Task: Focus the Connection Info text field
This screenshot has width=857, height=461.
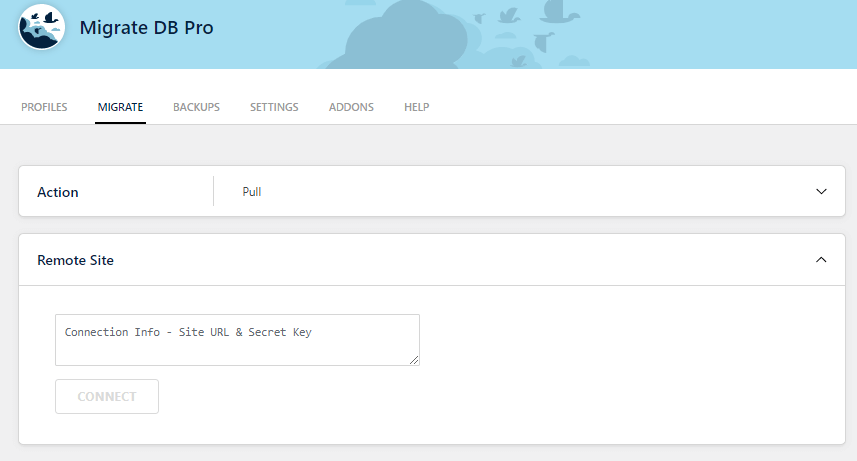Action: pos(237,340)
